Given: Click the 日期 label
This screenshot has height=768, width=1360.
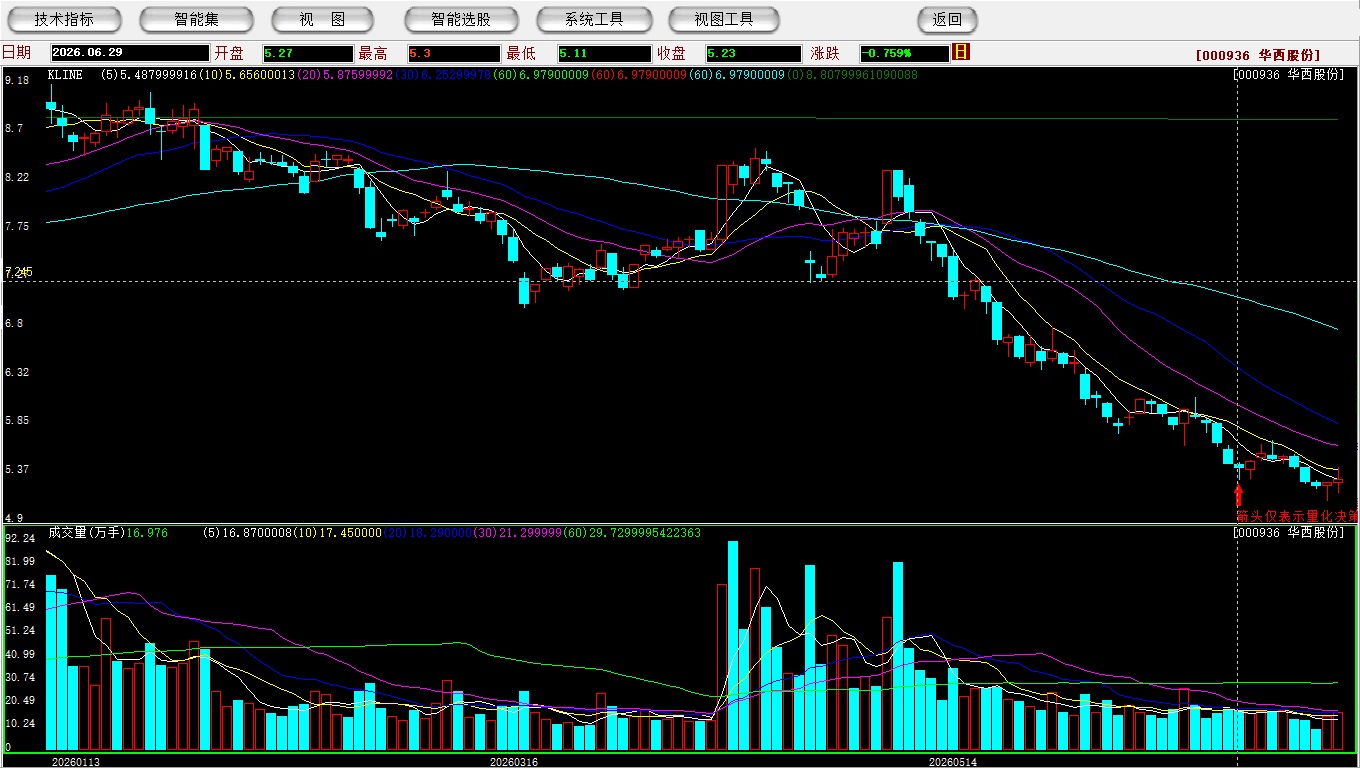Looking at the screenshot, I should (16, 53).
